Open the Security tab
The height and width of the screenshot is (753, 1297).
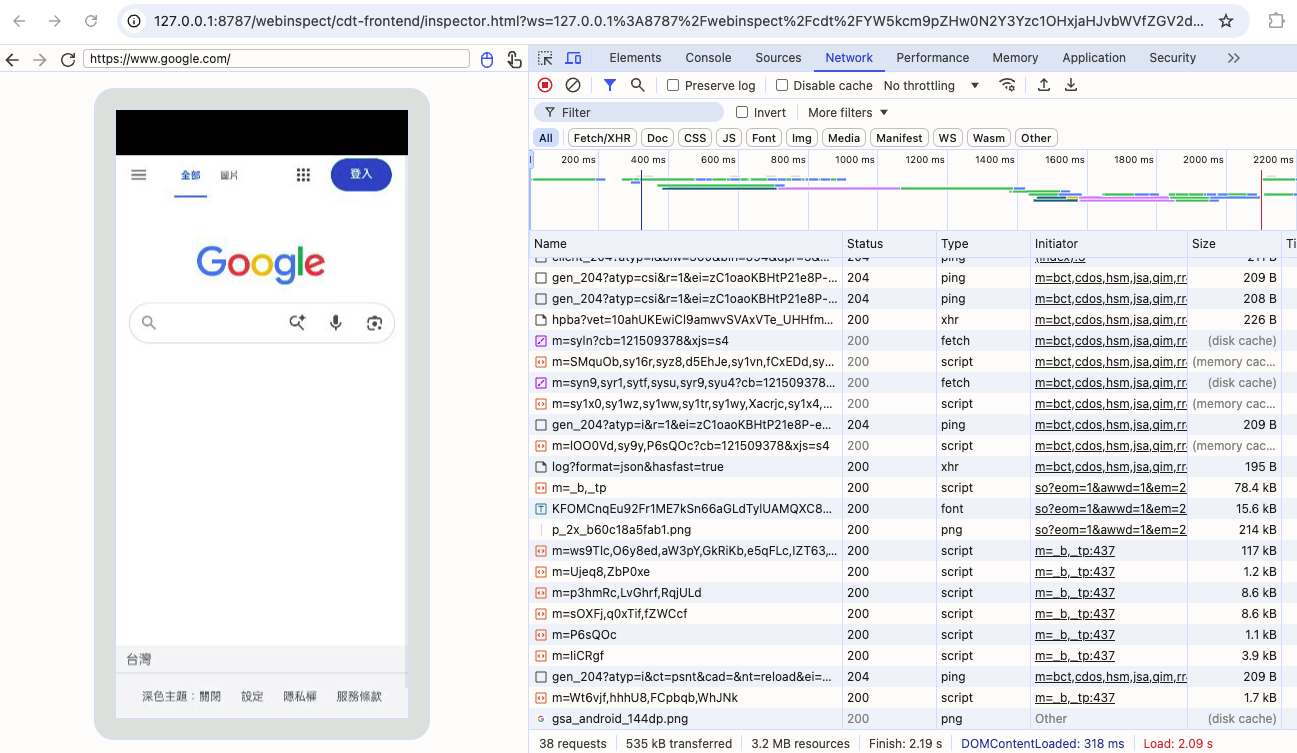[x=1172, y=58]
